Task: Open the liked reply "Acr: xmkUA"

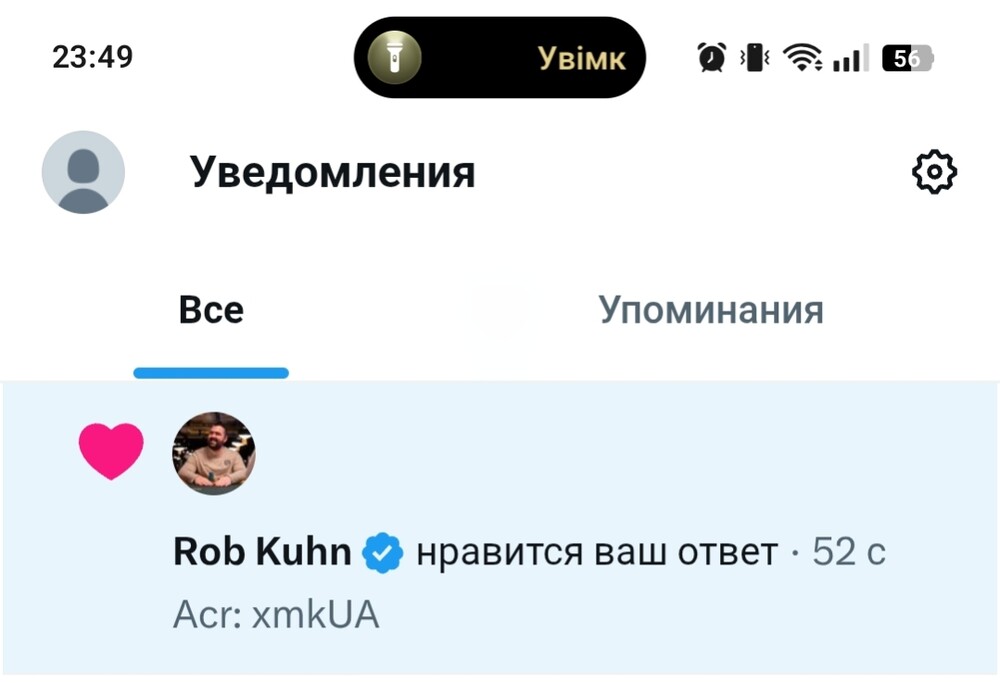Action: click(x=276, y=614)
